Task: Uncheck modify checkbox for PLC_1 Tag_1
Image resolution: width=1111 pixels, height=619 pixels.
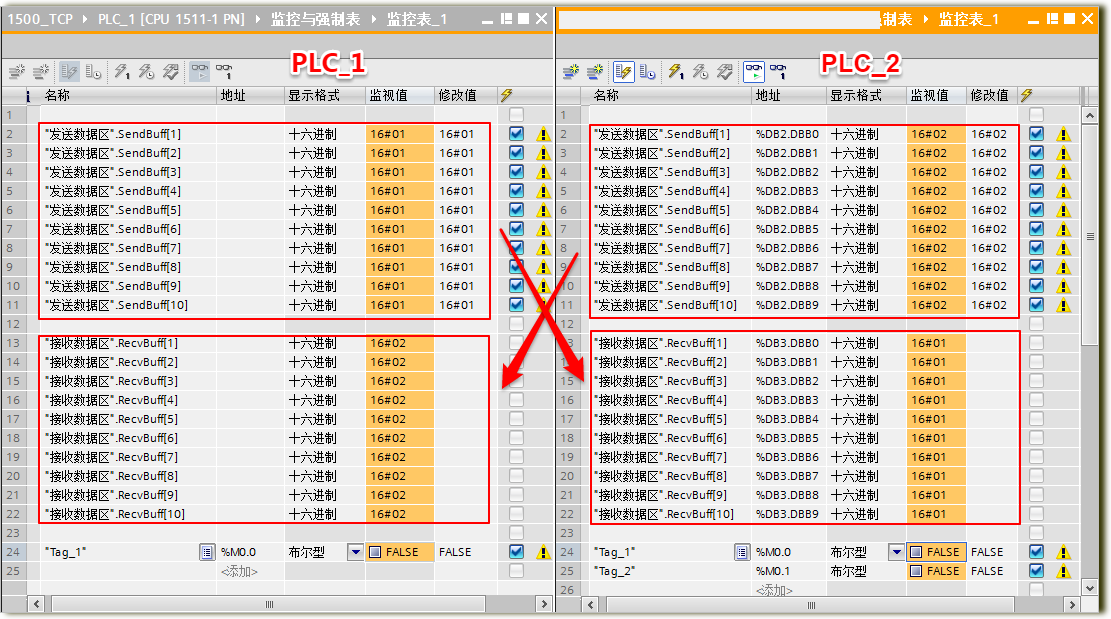Action: (517, 551)
